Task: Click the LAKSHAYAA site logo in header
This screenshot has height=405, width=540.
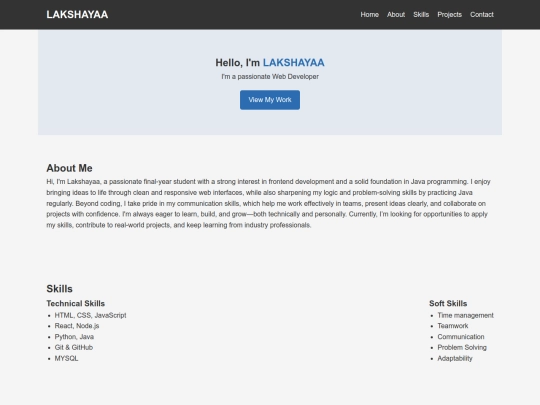Action: coord(77,14)
